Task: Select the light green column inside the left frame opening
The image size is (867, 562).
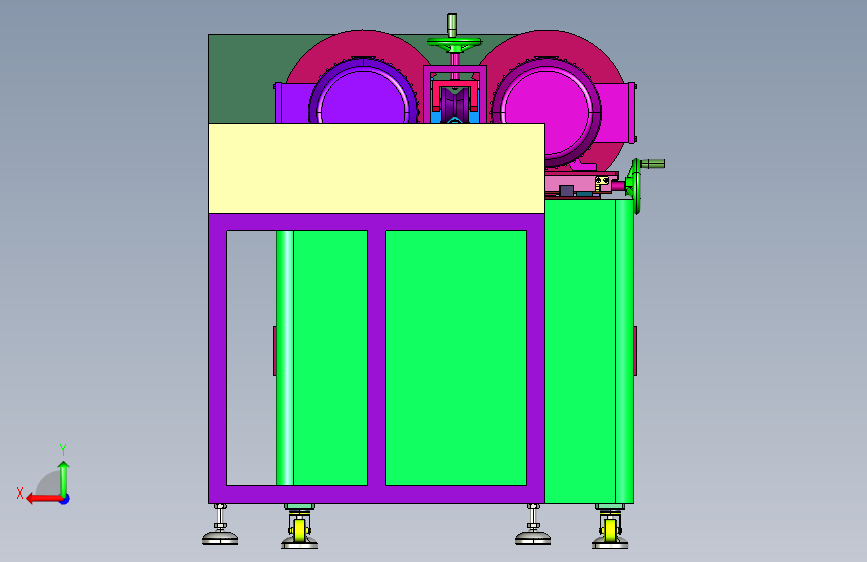Action: pyautogui.click(x=285, y=358)
